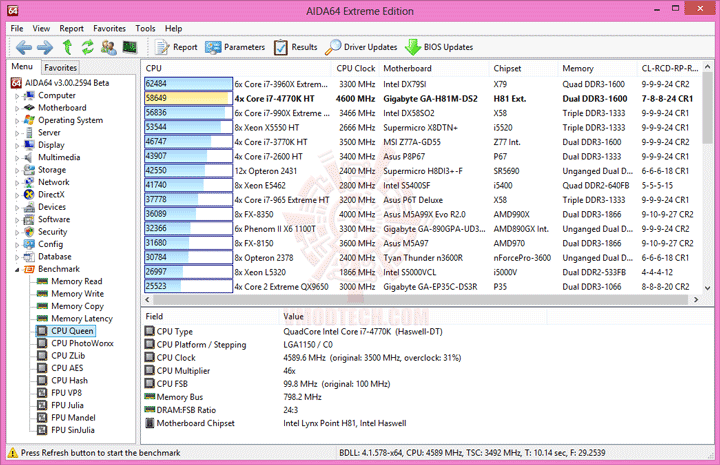This screenshot has height=465, width=720.
Task: Open benchmark Results
Action: (296, 47)
